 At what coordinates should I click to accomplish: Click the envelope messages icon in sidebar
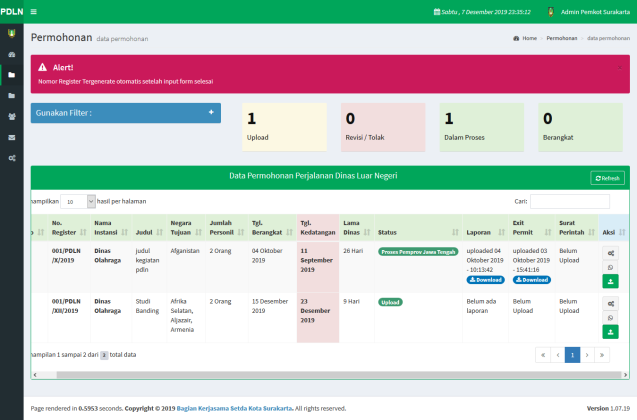coord(12,137)
